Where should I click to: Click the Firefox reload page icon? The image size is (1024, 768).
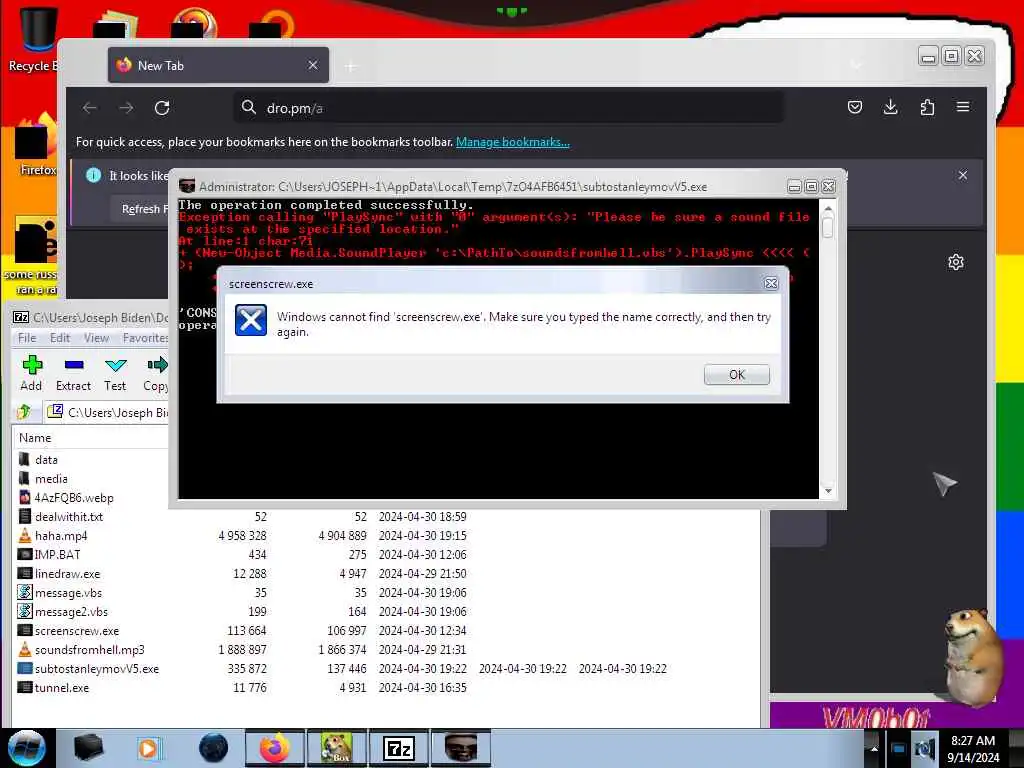click(x=162, y=108)
